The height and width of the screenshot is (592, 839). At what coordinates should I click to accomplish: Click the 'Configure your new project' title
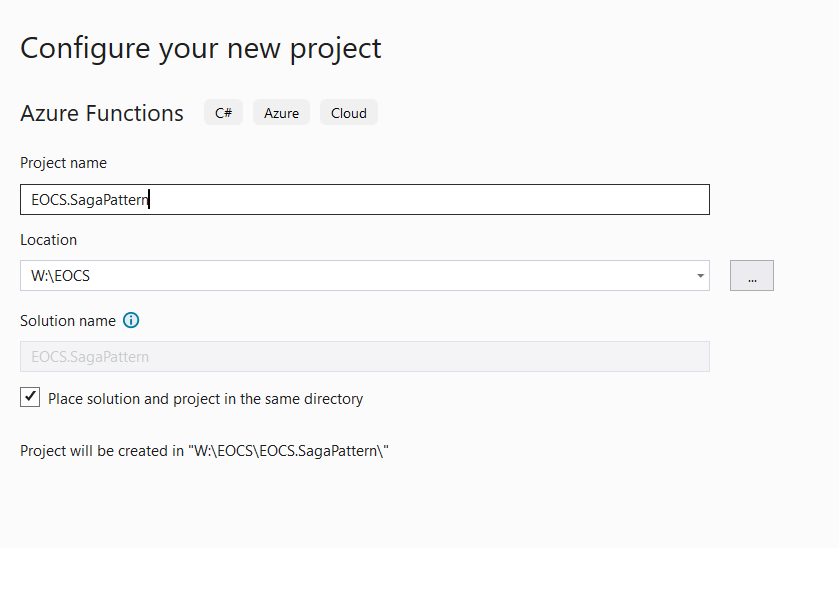201,49
